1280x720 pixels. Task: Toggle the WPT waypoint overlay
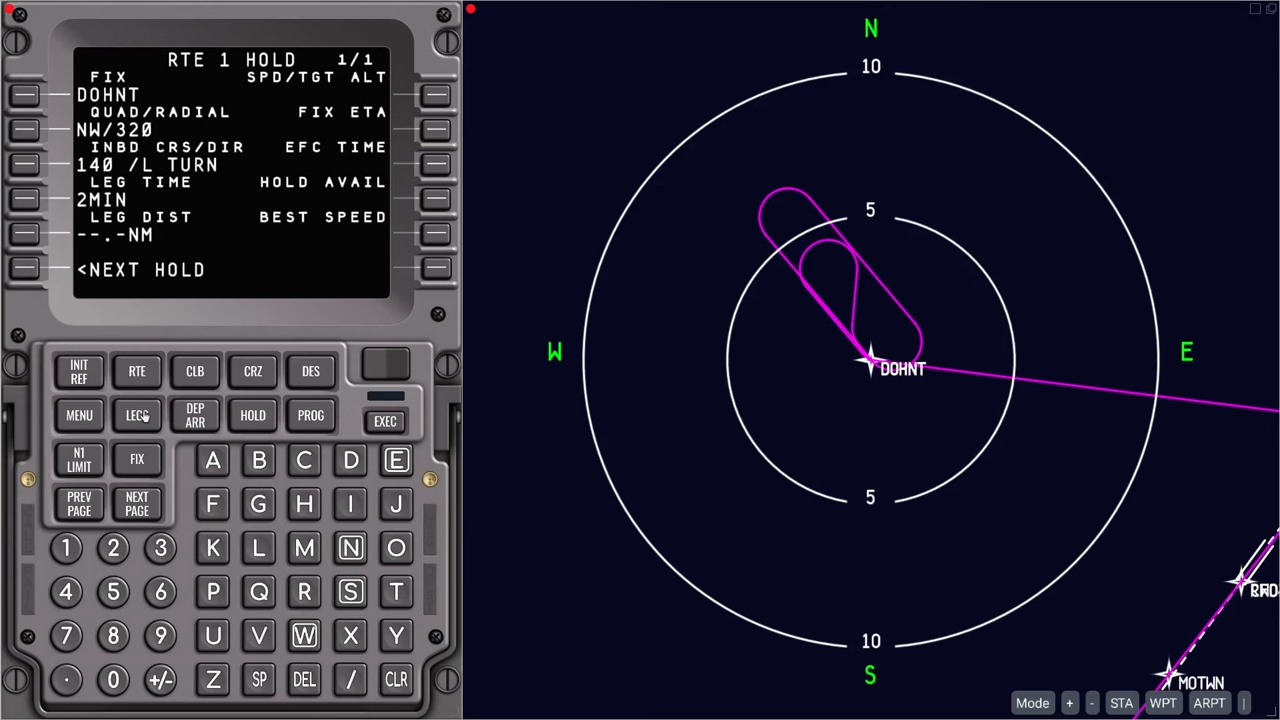(1163, 703)
